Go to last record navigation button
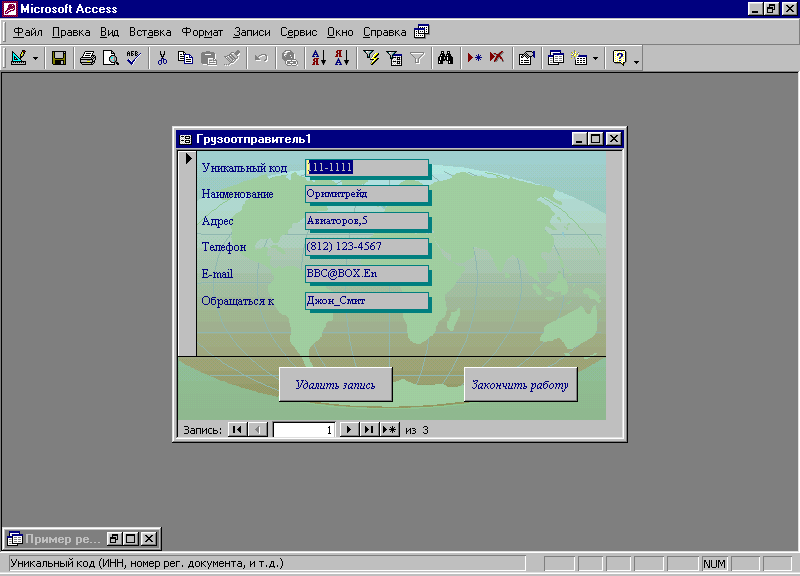Viewport: 800px width, 576px height. click(x=369, y=430)
